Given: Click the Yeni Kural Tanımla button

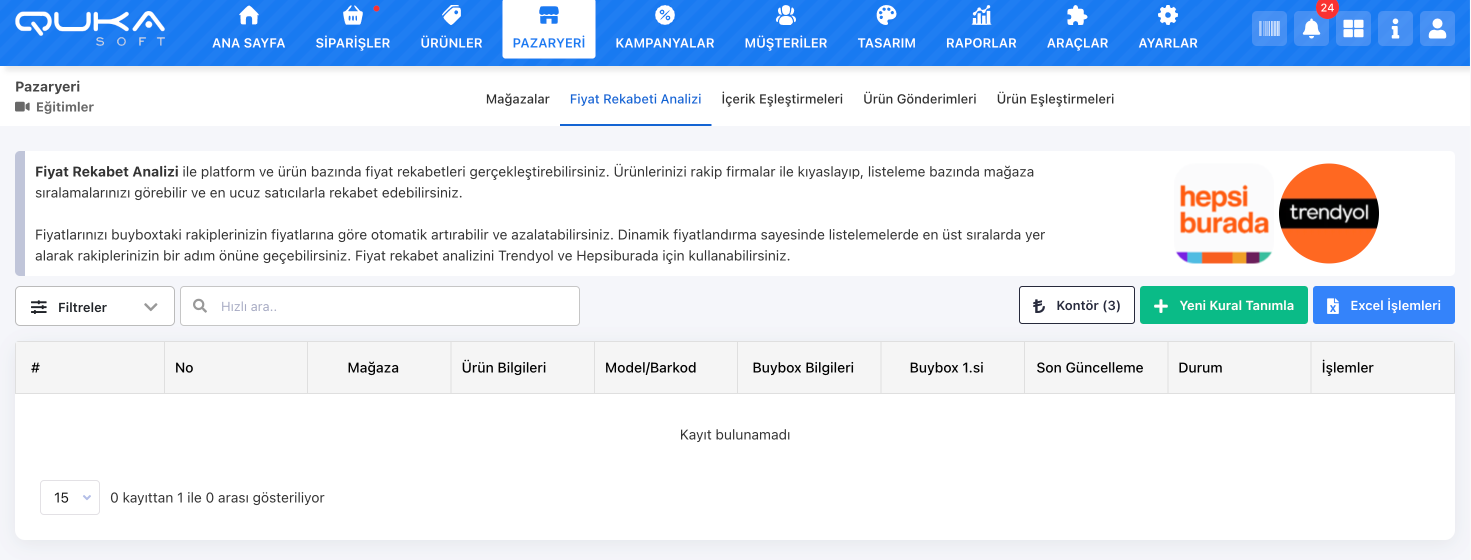Looking at the screenshot, I should click(x=1223, y=305).
